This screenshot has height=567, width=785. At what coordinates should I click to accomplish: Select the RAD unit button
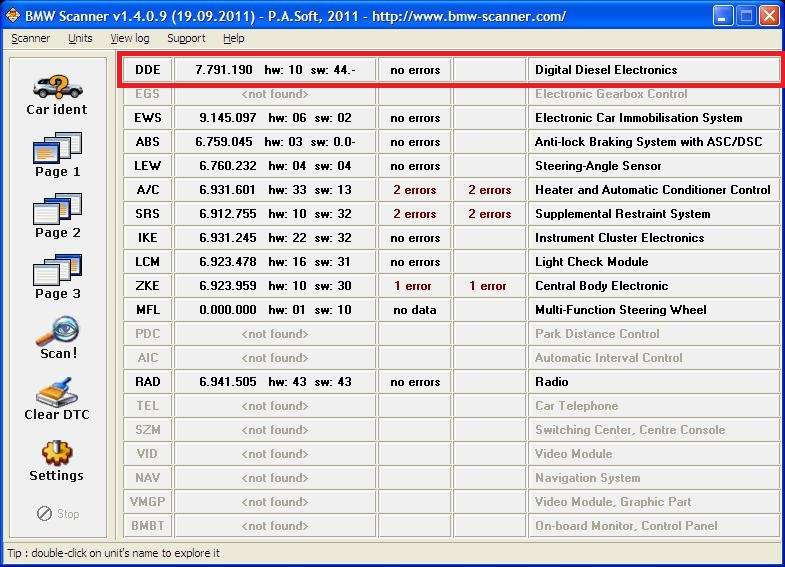[148, 382]
